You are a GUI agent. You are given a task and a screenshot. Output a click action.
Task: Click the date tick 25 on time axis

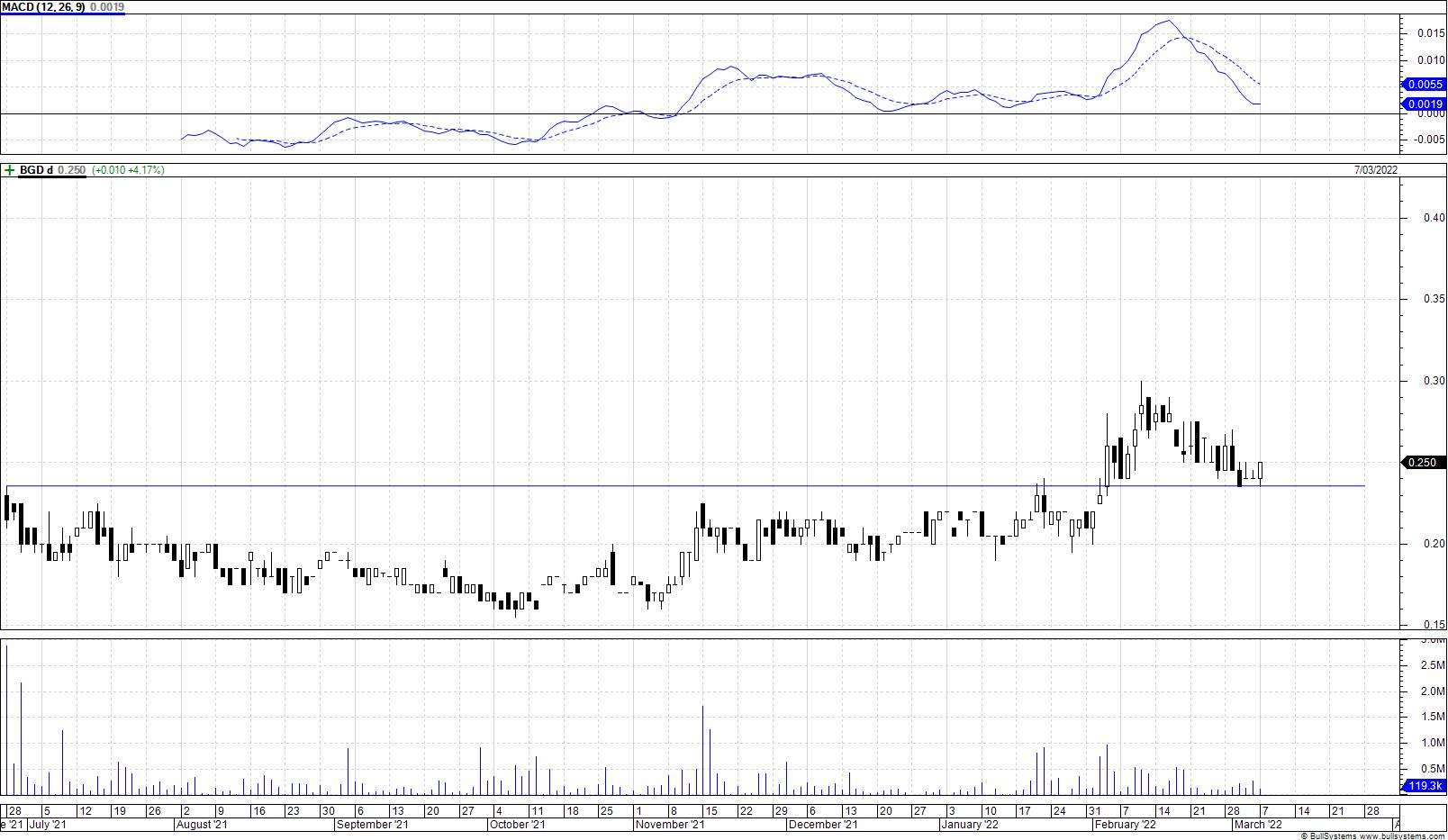pos(606,811)
